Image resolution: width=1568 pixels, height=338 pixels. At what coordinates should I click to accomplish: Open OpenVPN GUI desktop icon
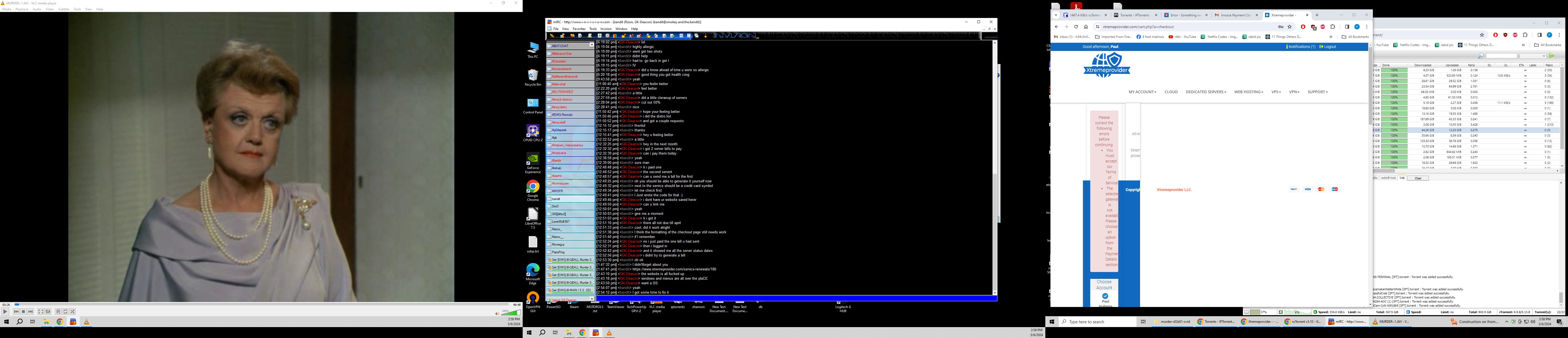point(533,301)
